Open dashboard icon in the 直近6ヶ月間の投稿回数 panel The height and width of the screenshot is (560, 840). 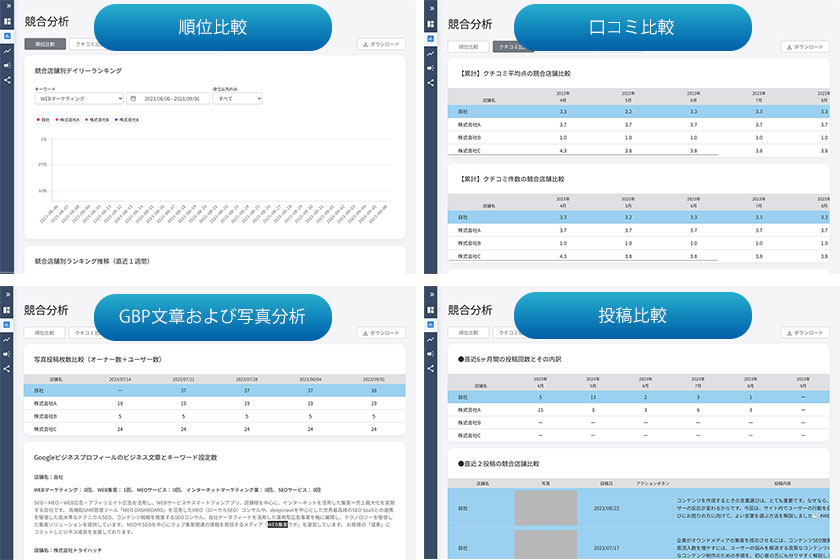tap(431, 310)
